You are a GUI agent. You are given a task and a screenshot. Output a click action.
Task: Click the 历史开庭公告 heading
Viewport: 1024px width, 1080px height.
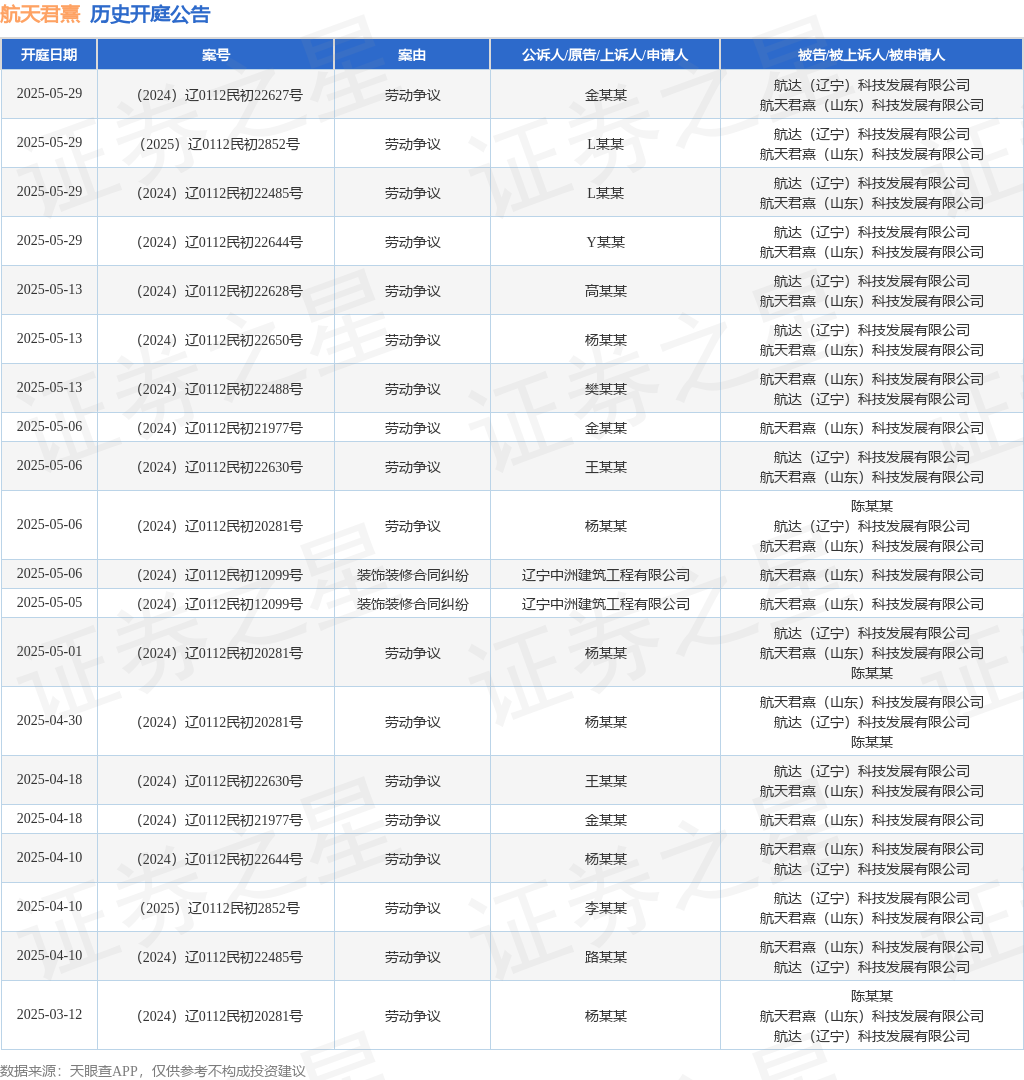point(149,14)
